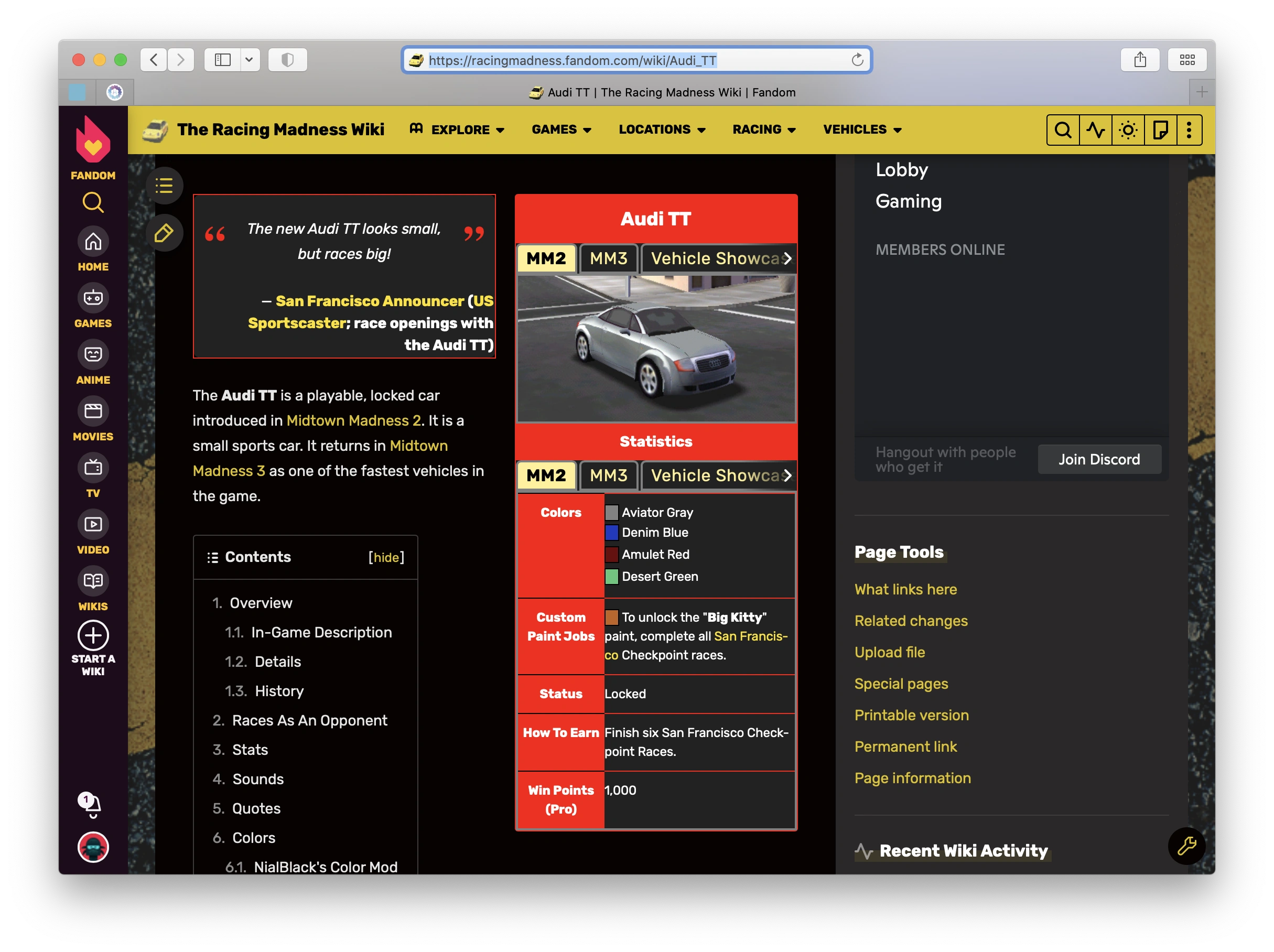Select Vehicle Showcase tab under Statistics
Screen dimensions: 1274x952
tap(718, 475)
